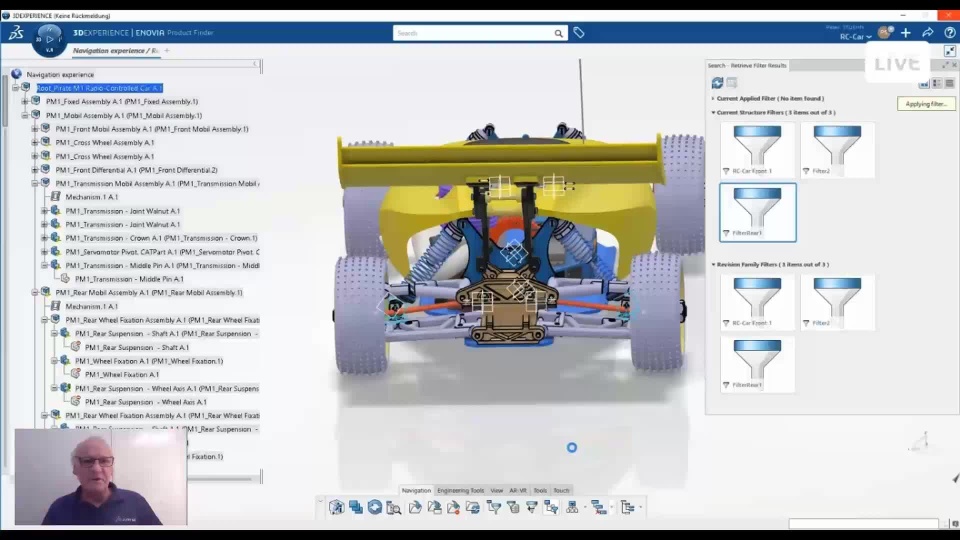Click the tree structure display toolbar icon

tap(627, 507)
